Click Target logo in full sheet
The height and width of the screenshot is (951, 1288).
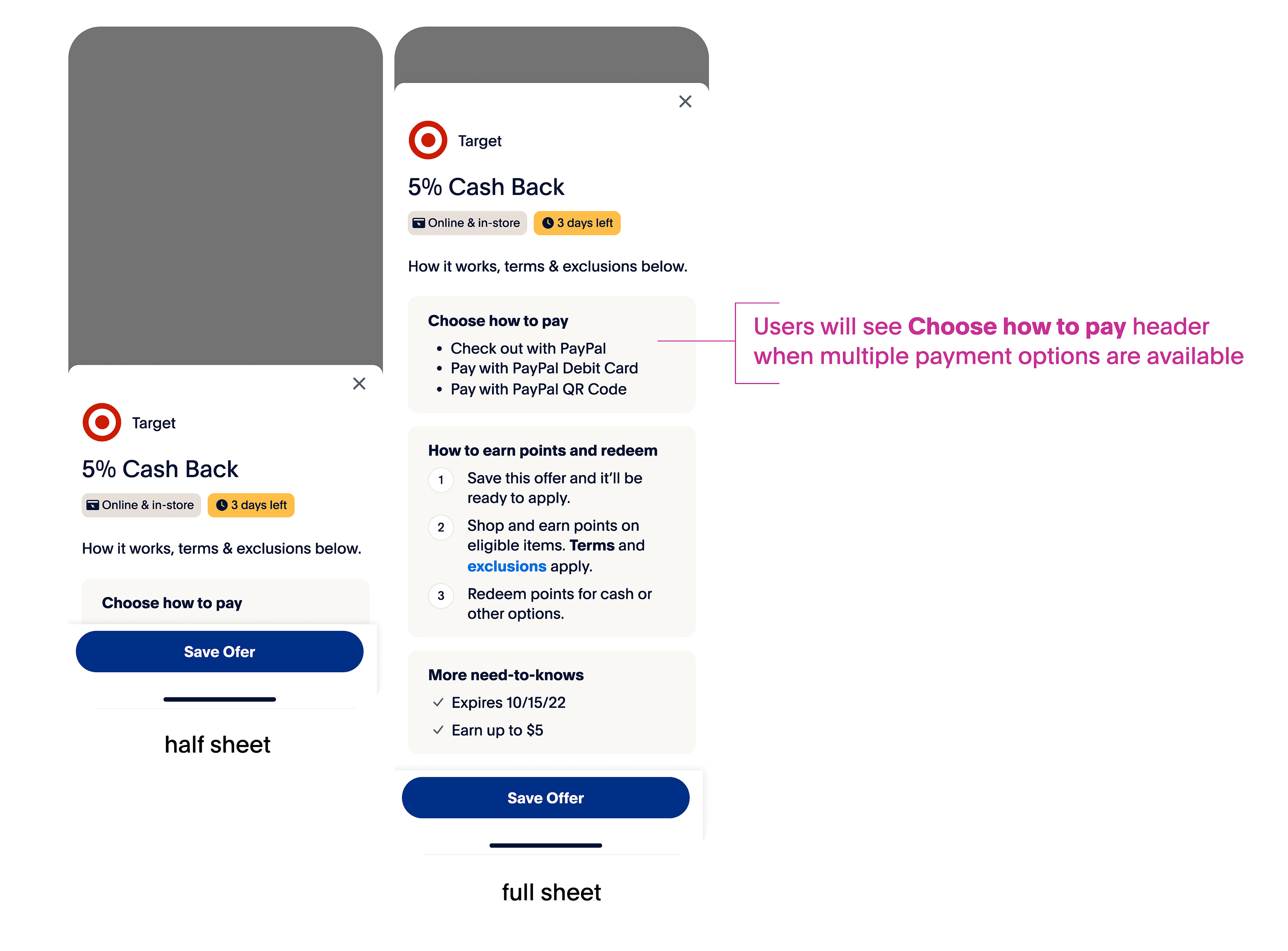[427, 141]
